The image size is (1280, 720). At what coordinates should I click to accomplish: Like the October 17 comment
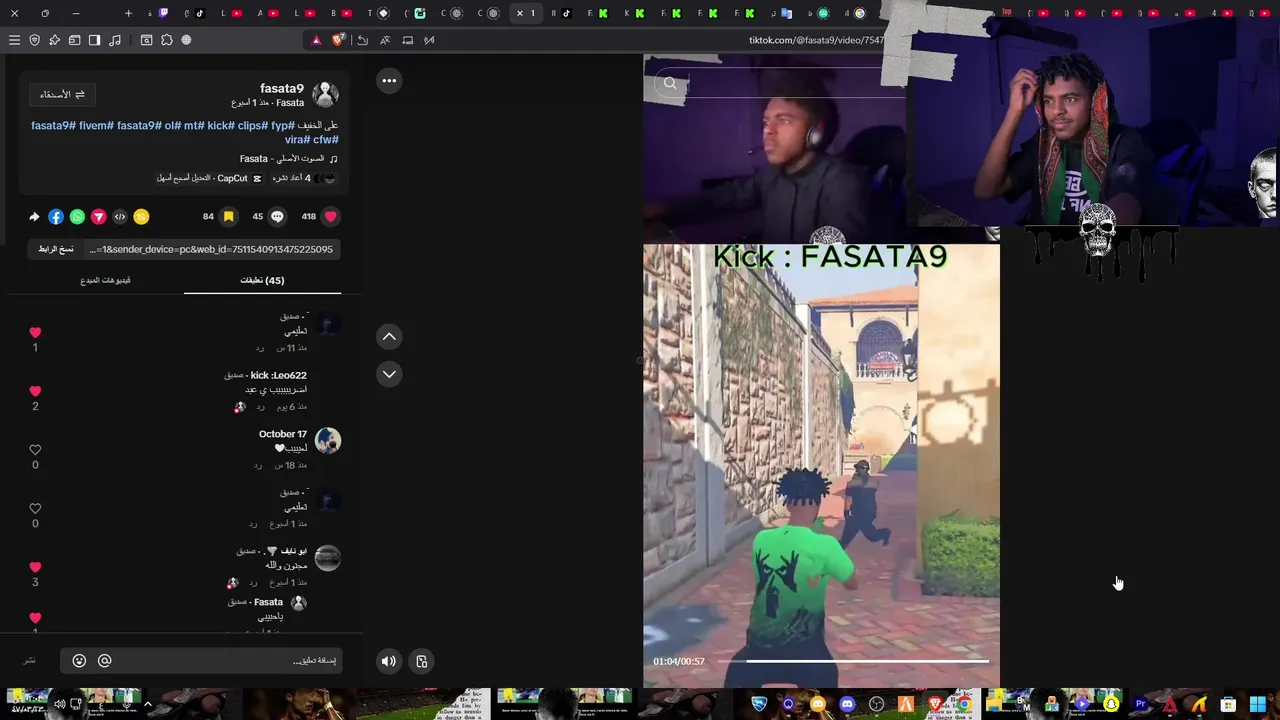click(x=35, y=450)
